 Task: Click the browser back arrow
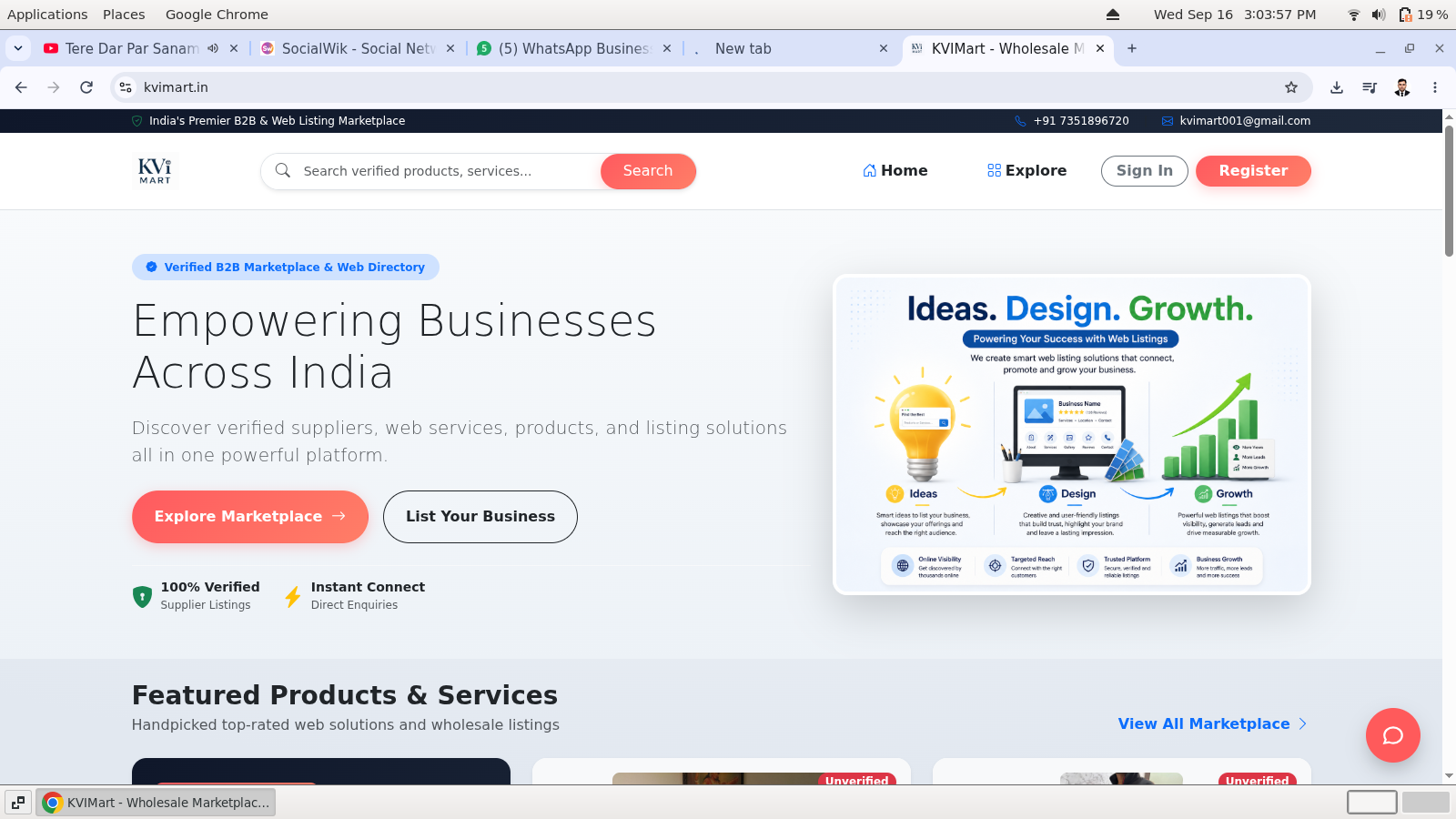pos(21,87)
